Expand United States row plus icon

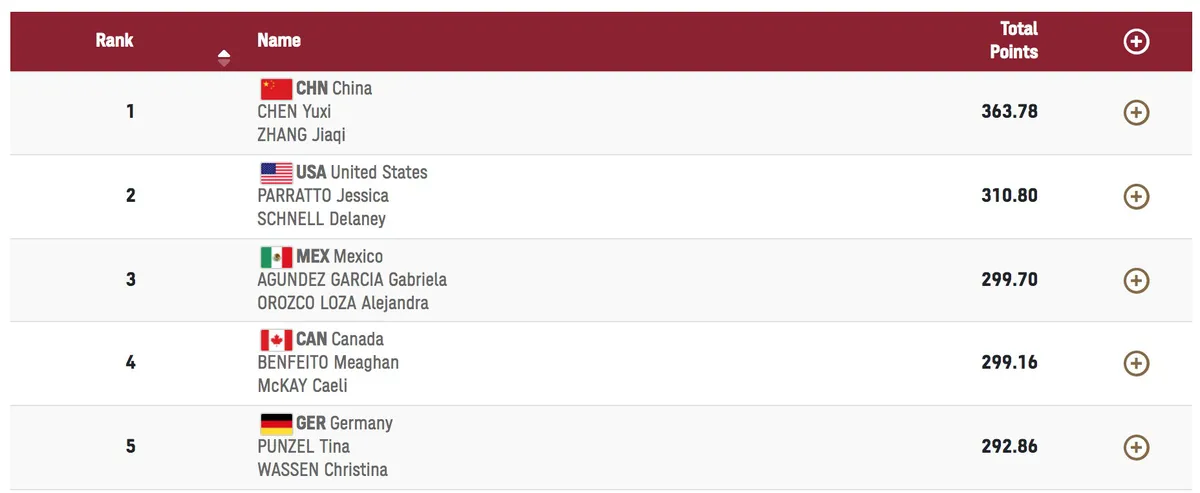tap(1136, 196)
